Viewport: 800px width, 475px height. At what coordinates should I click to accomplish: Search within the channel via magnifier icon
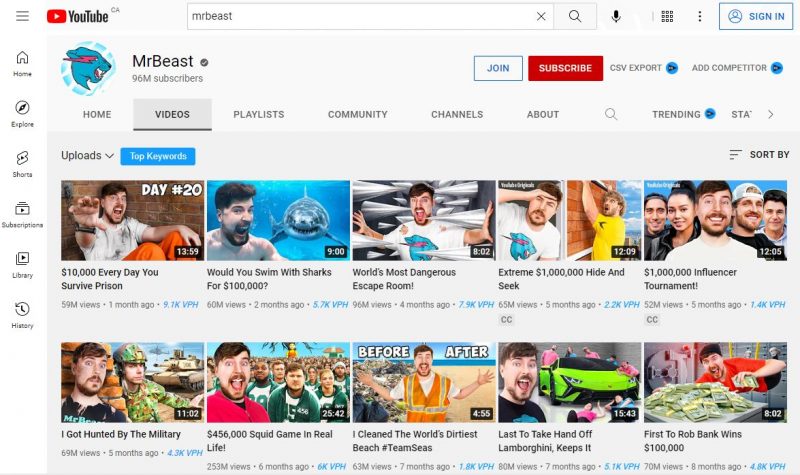pos(611,114)
